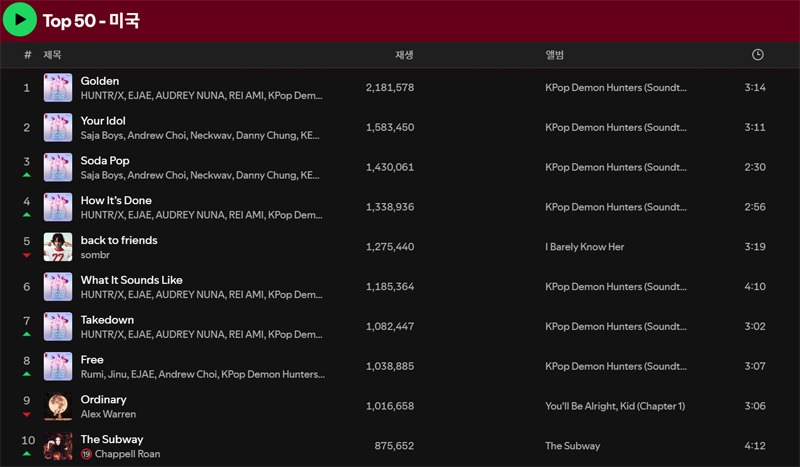Select the song title How It's Done
Screen dimensions: 800x467
pos(116,201)
